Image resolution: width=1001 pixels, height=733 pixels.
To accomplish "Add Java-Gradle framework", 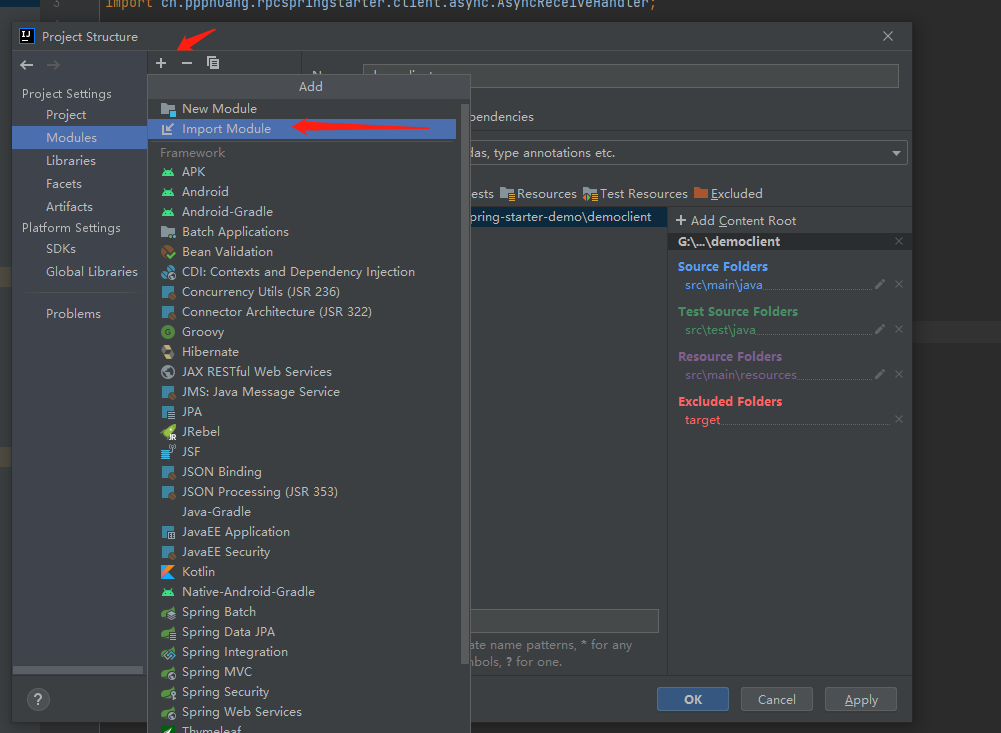I will point(302,511).
